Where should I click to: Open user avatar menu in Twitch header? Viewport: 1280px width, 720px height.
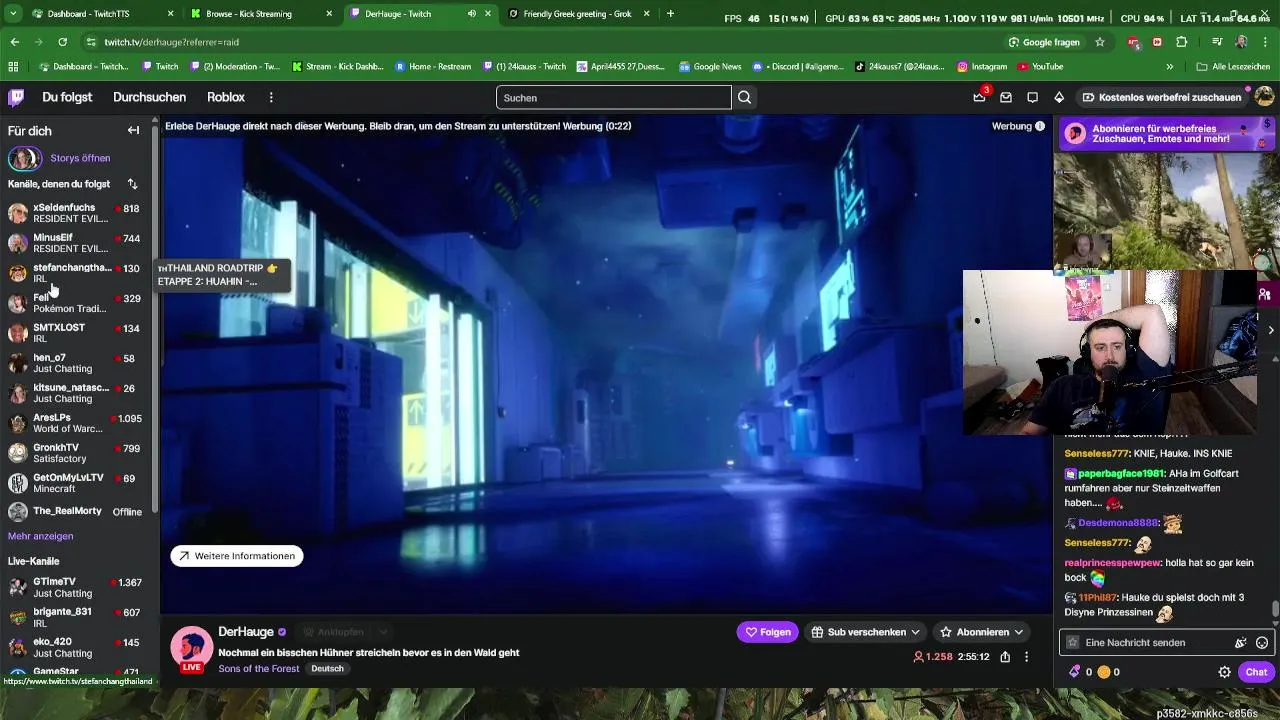(x=1264, y=97)
